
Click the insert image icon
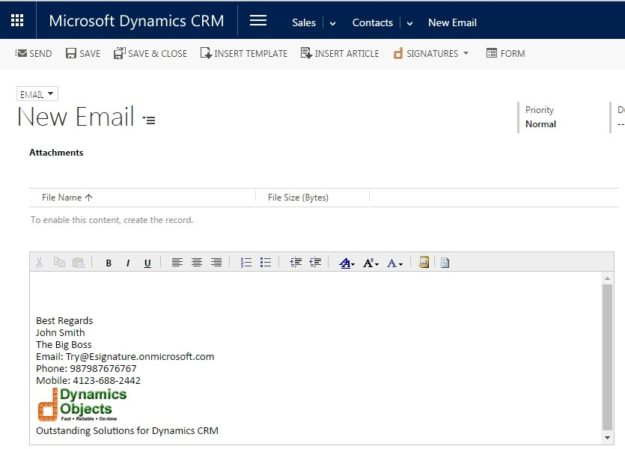tap(424, 262)
